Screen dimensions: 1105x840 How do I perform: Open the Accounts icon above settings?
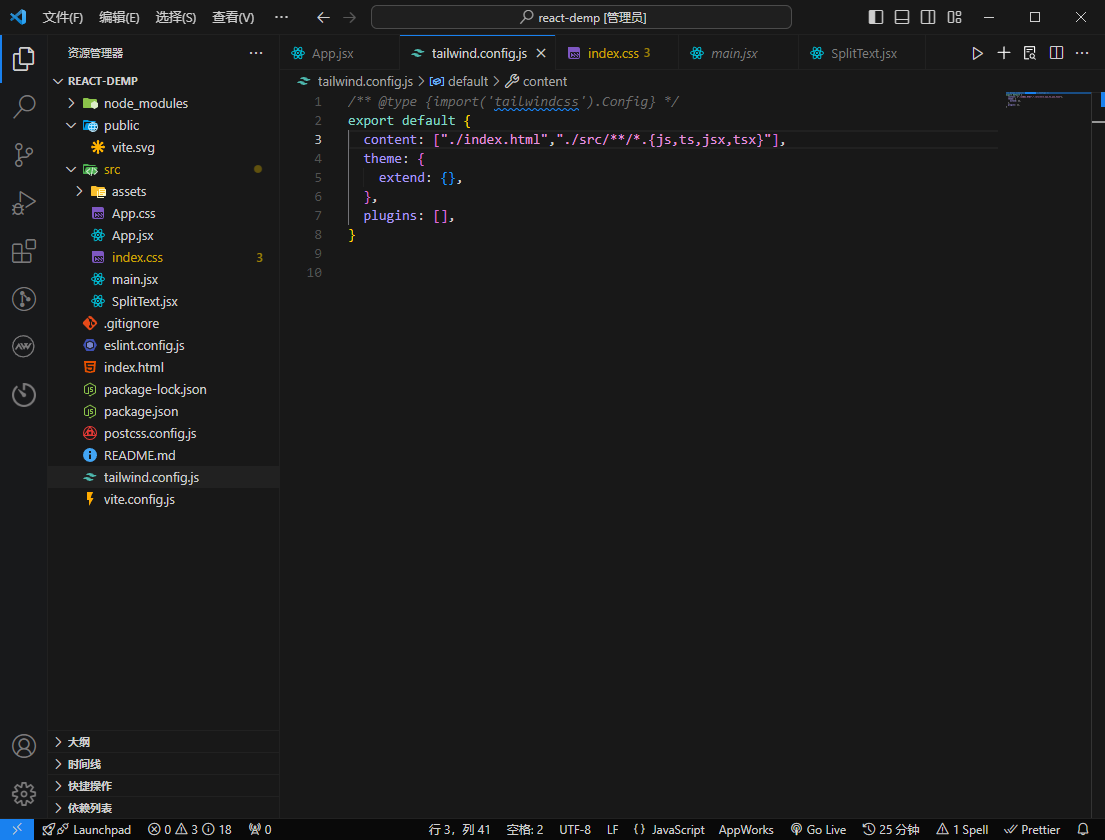(x=24, y=745)
